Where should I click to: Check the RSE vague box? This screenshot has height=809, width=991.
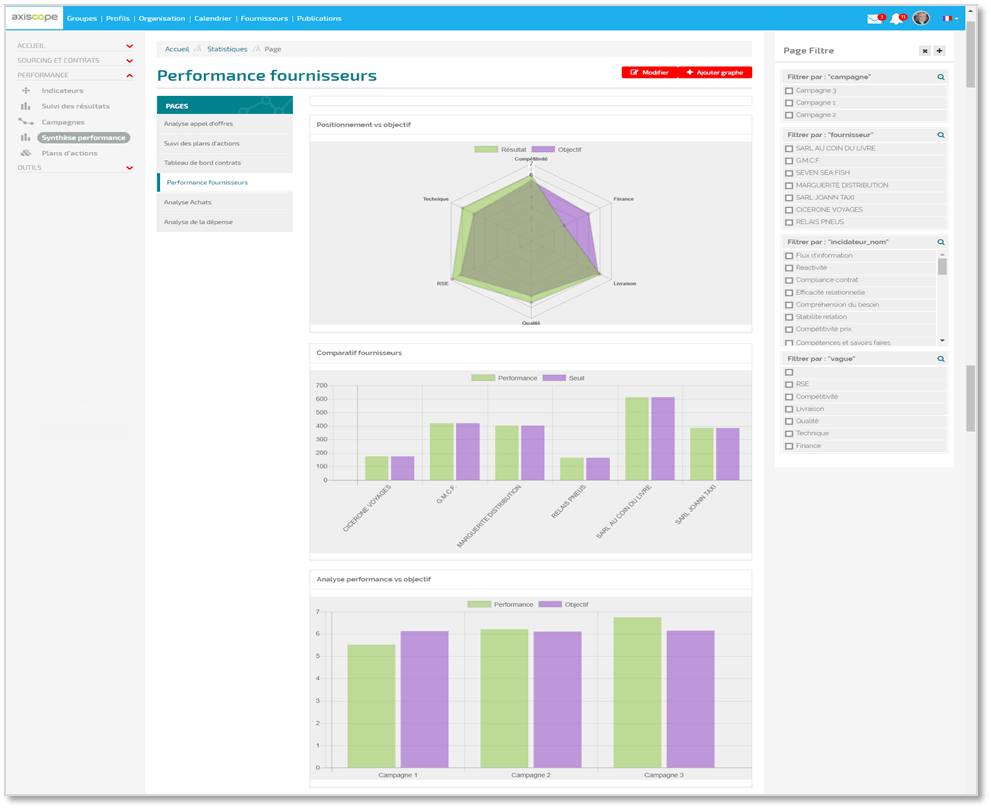click(x=789, y=384)
